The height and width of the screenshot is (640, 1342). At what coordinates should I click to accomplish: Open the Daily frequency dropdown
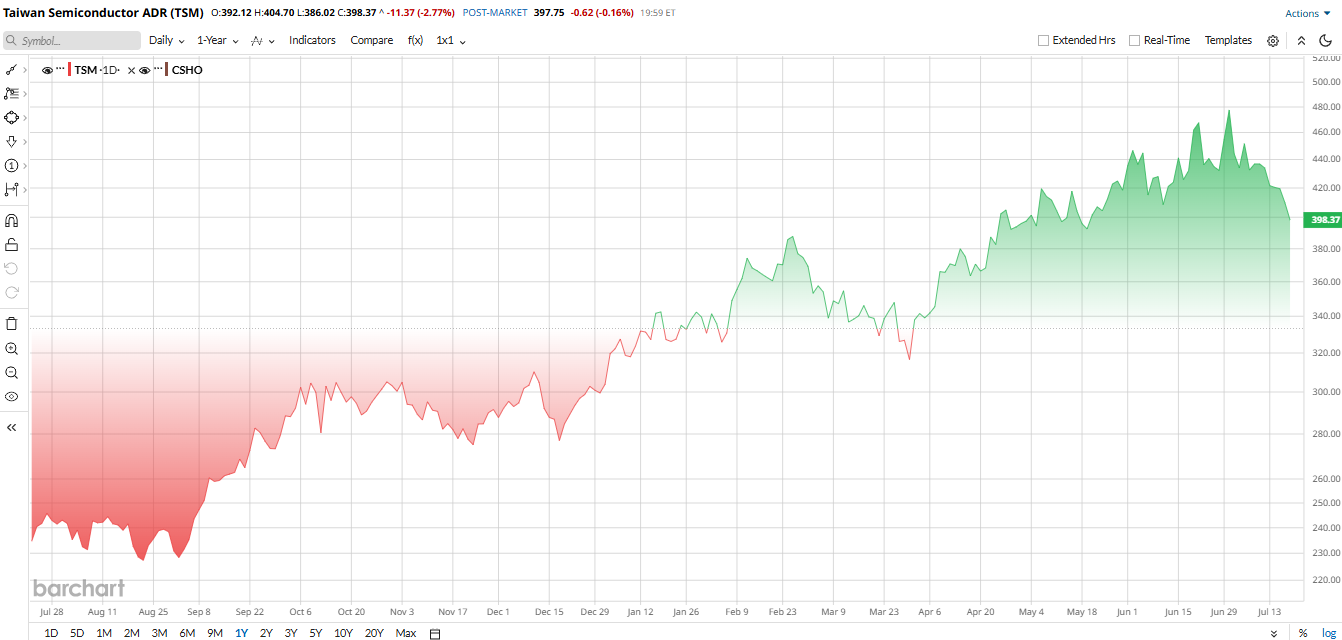click(x=167, y=40)
